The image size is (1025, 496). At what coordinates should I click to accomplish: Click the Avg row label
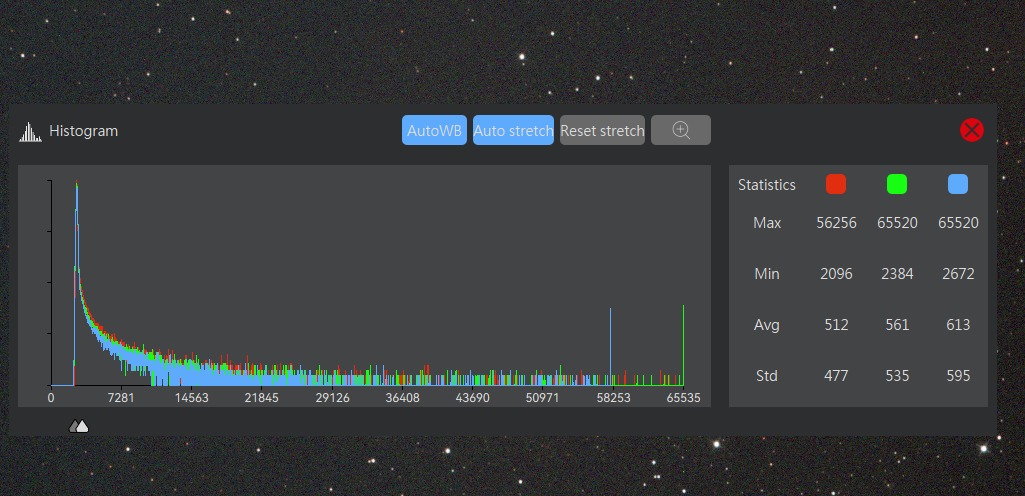pyautogui.click(x=767, y=325)
